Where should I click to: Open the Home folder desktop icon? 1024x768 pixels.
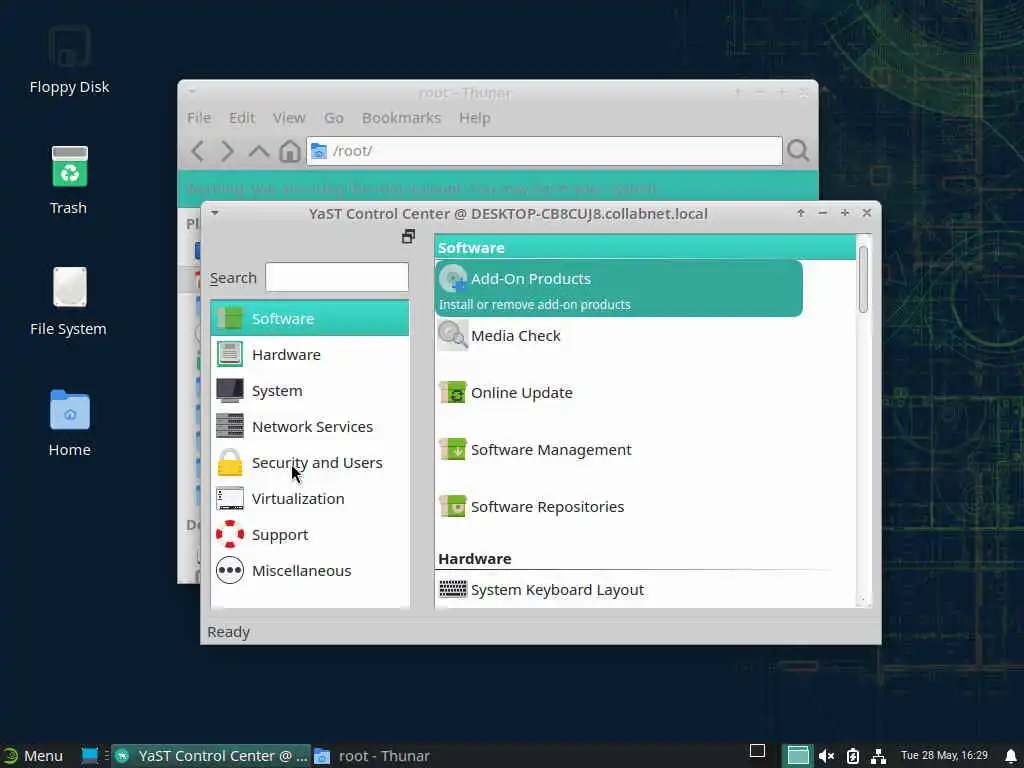(69, 409)
